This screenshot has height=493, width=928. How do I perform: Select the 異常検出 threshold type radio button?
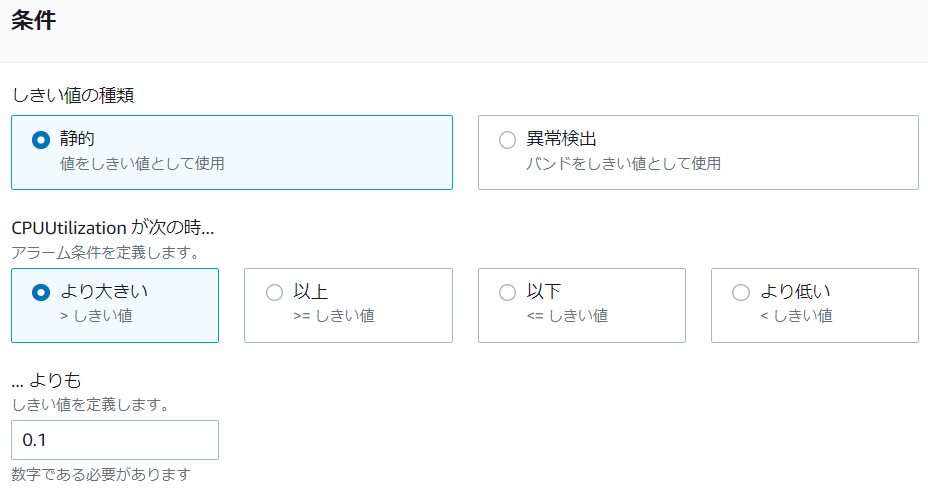(x=507, y=140)
